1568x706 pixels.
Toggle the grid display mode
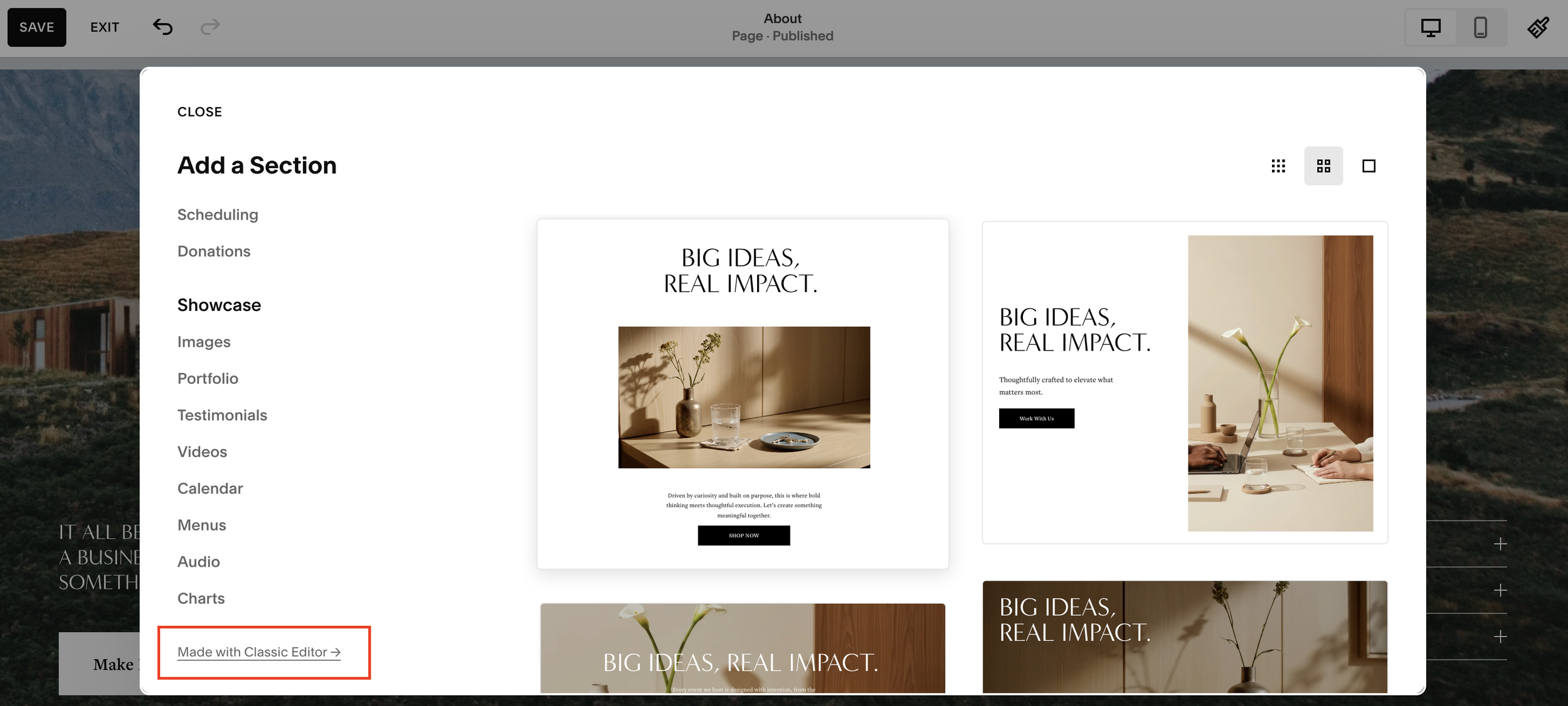tap(1323, 166)
